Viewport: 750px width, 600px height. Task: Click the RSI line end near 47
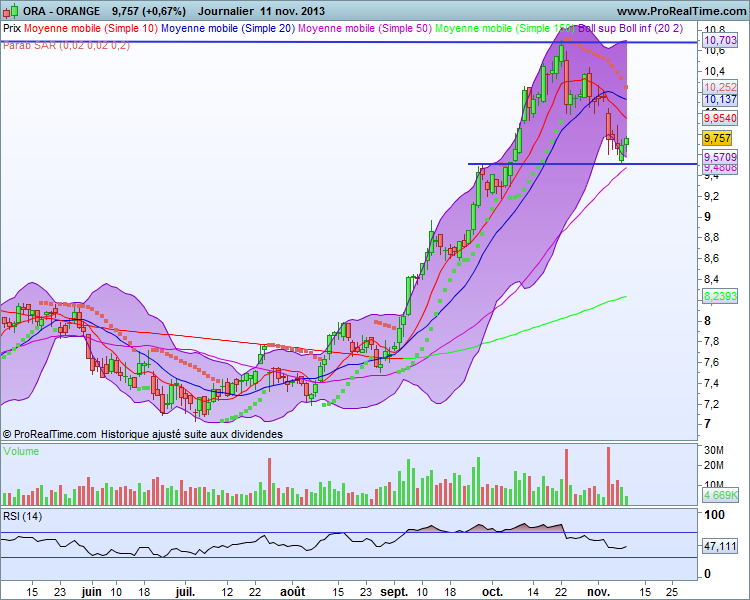[x=626, y=546]
